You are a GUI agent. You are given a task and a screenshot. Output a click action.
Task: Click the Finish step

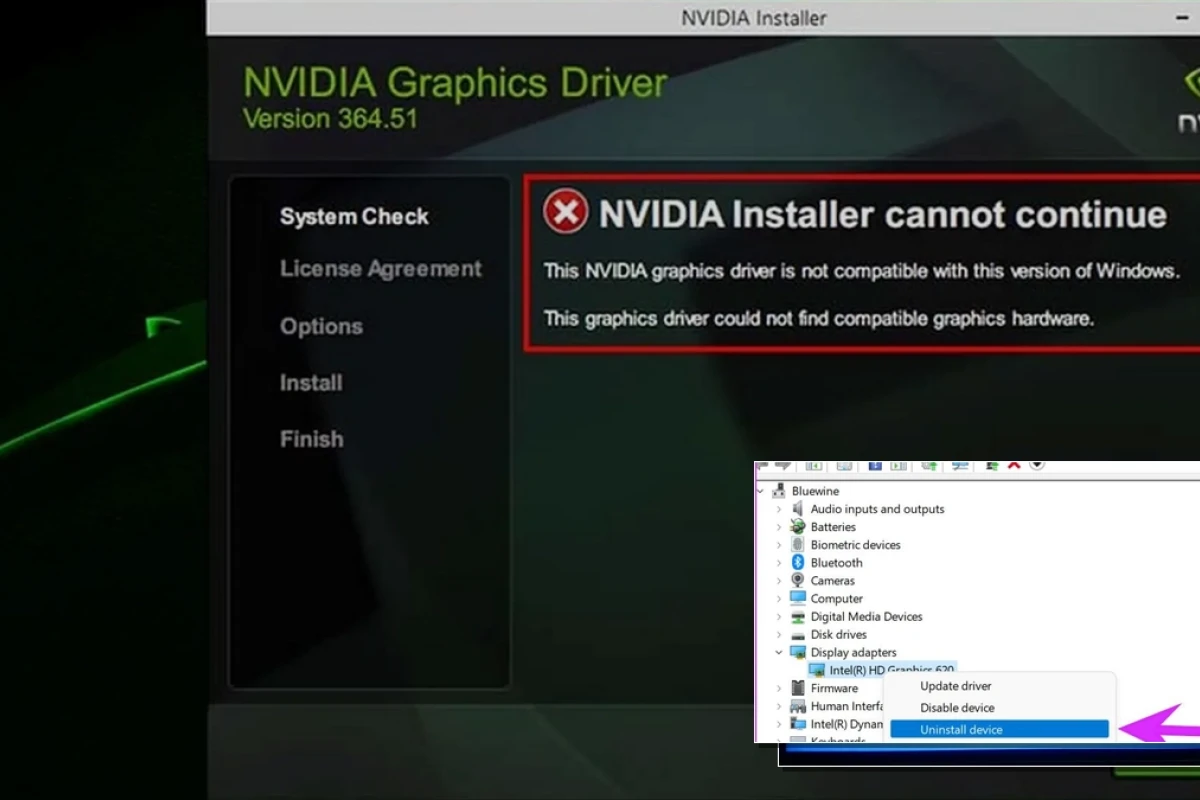[311, 439]
